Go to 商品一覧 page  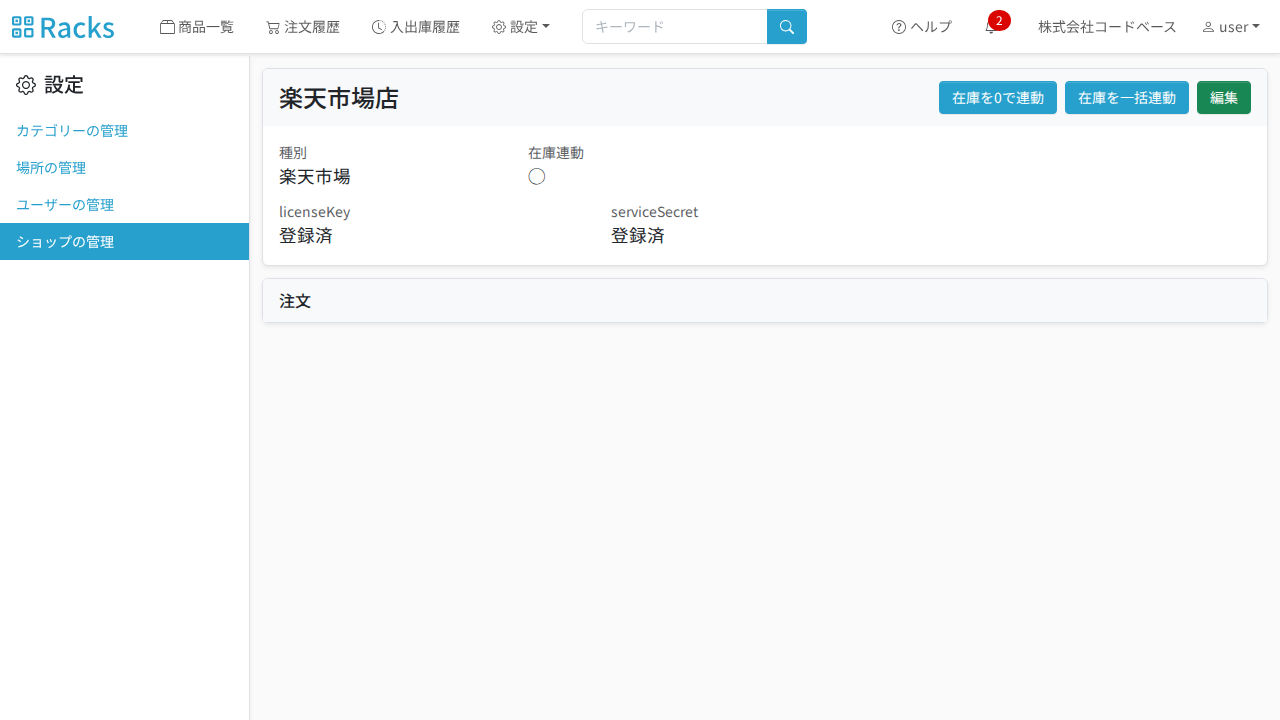(197, 27)
